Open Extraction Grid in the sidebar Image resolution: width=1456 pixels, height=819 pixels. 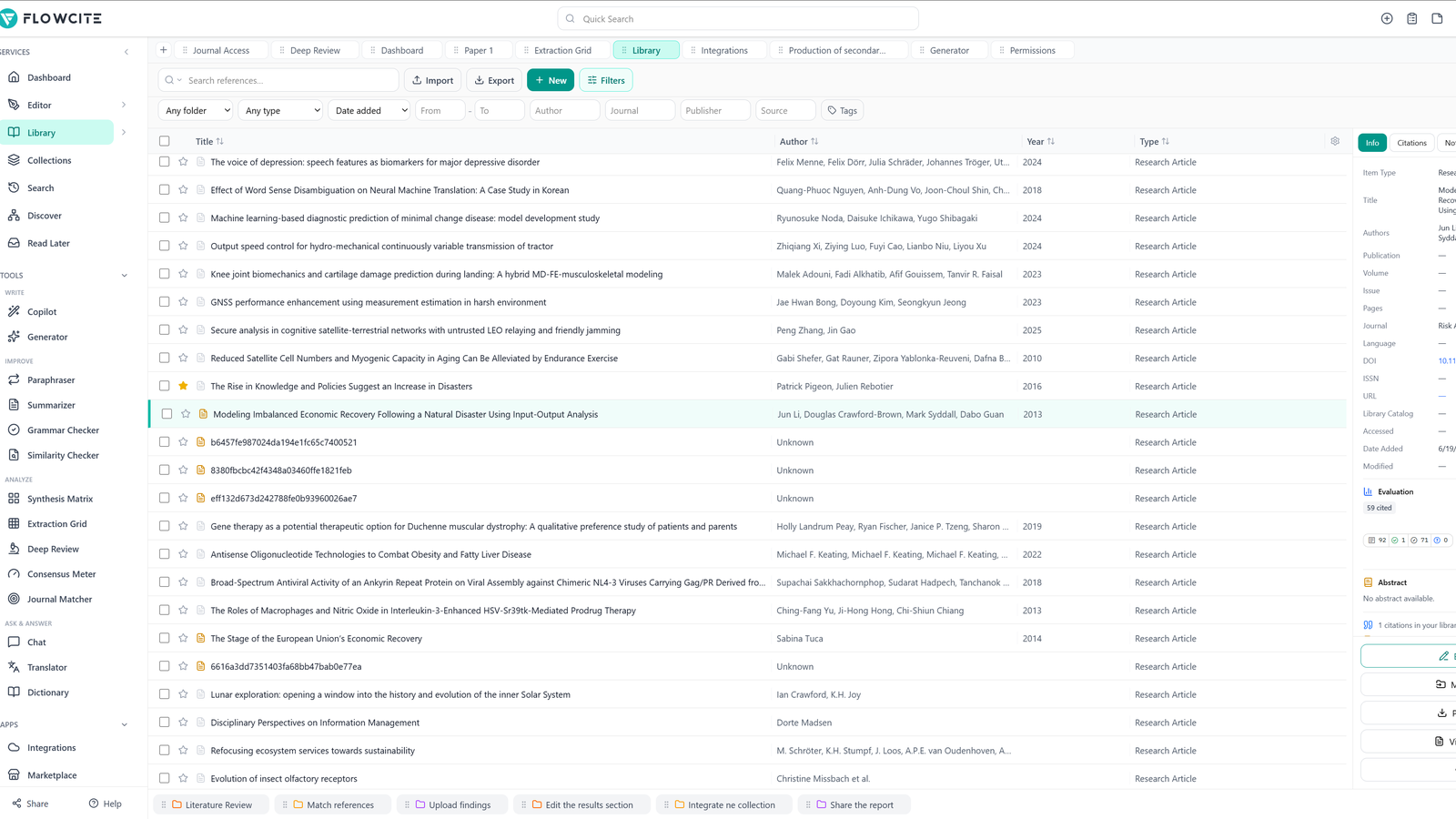(x=56, y=524)
